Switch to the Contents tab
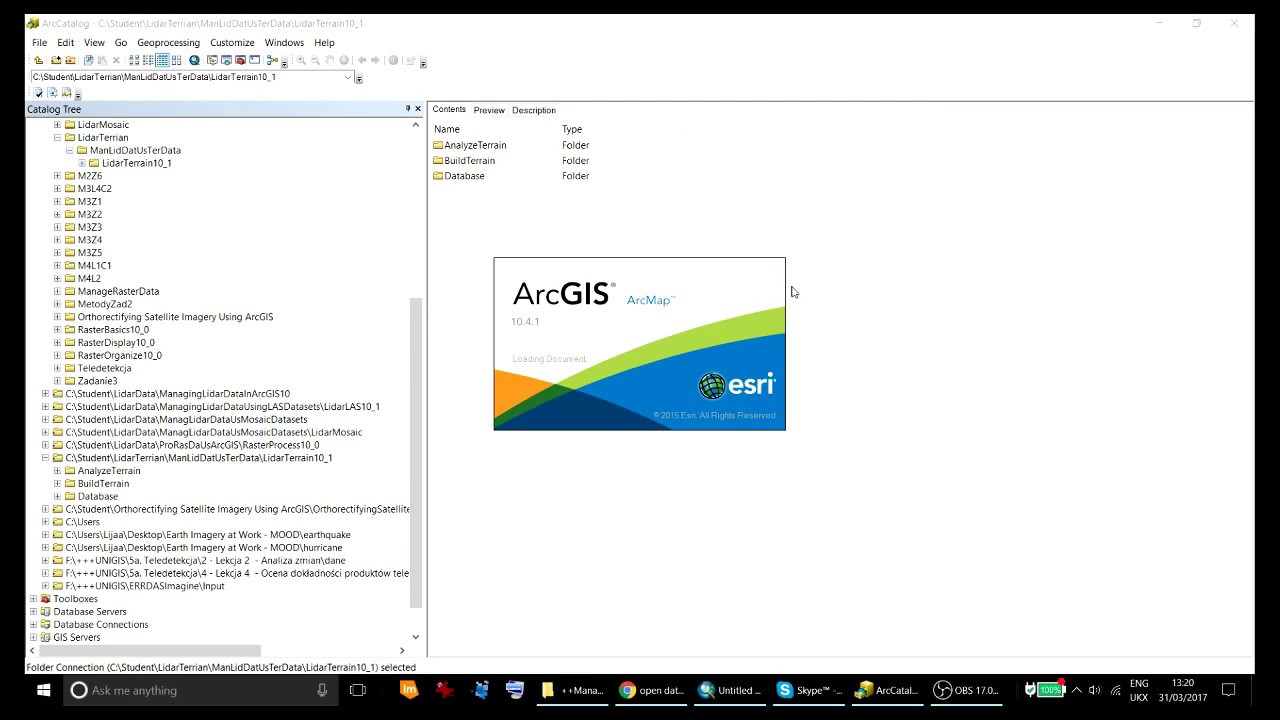The width and height of the screenshot is (1280, 720). pyautogui.click(x=449, y=110)
